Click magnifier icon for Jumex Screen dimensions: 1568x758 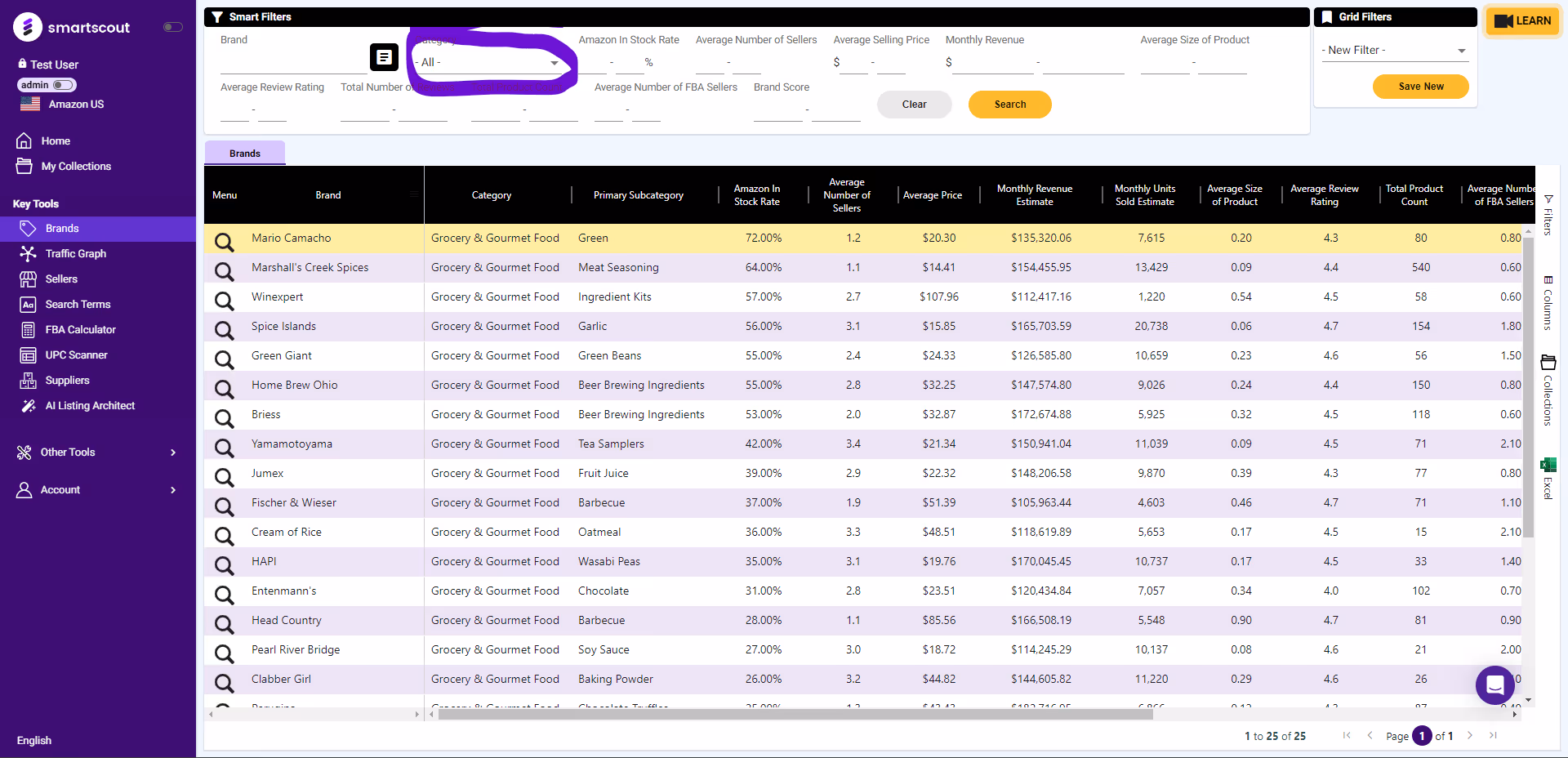224,476
